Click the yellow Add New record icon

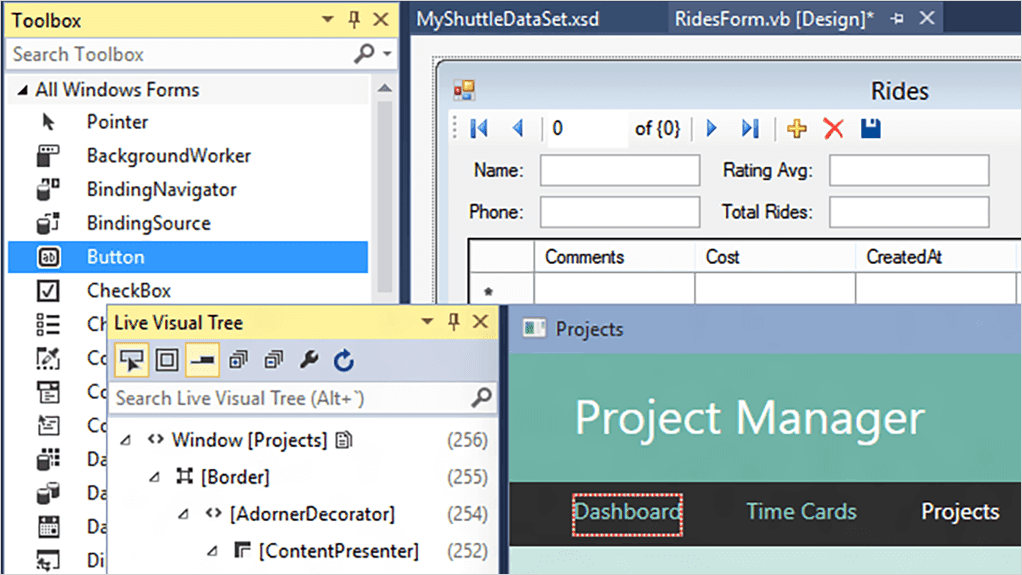coord(797,129)
